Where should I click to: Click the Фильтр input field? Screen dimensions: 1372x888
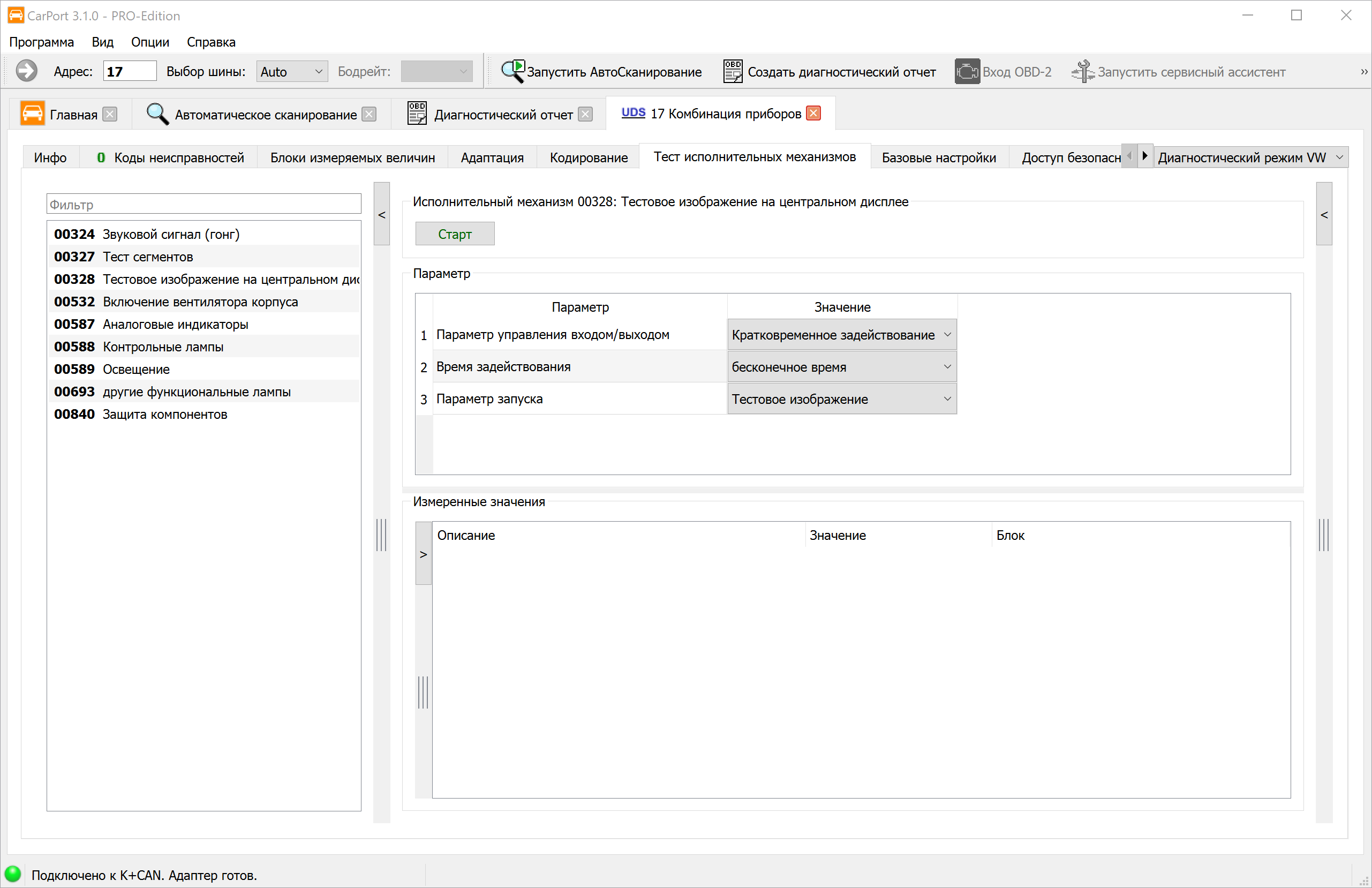click(x=203, y=204)
